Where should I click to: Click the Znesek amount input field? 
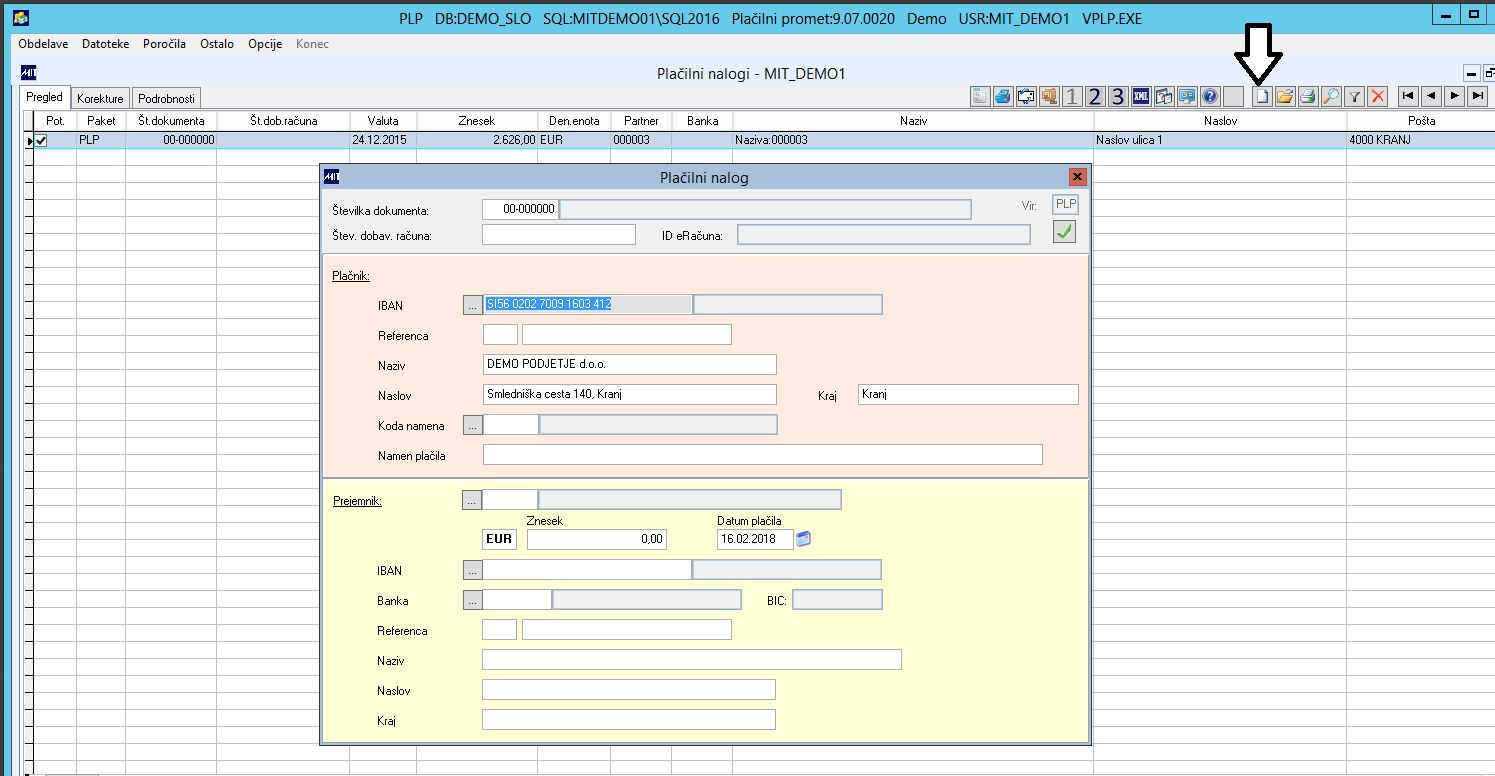click(596, 540)
